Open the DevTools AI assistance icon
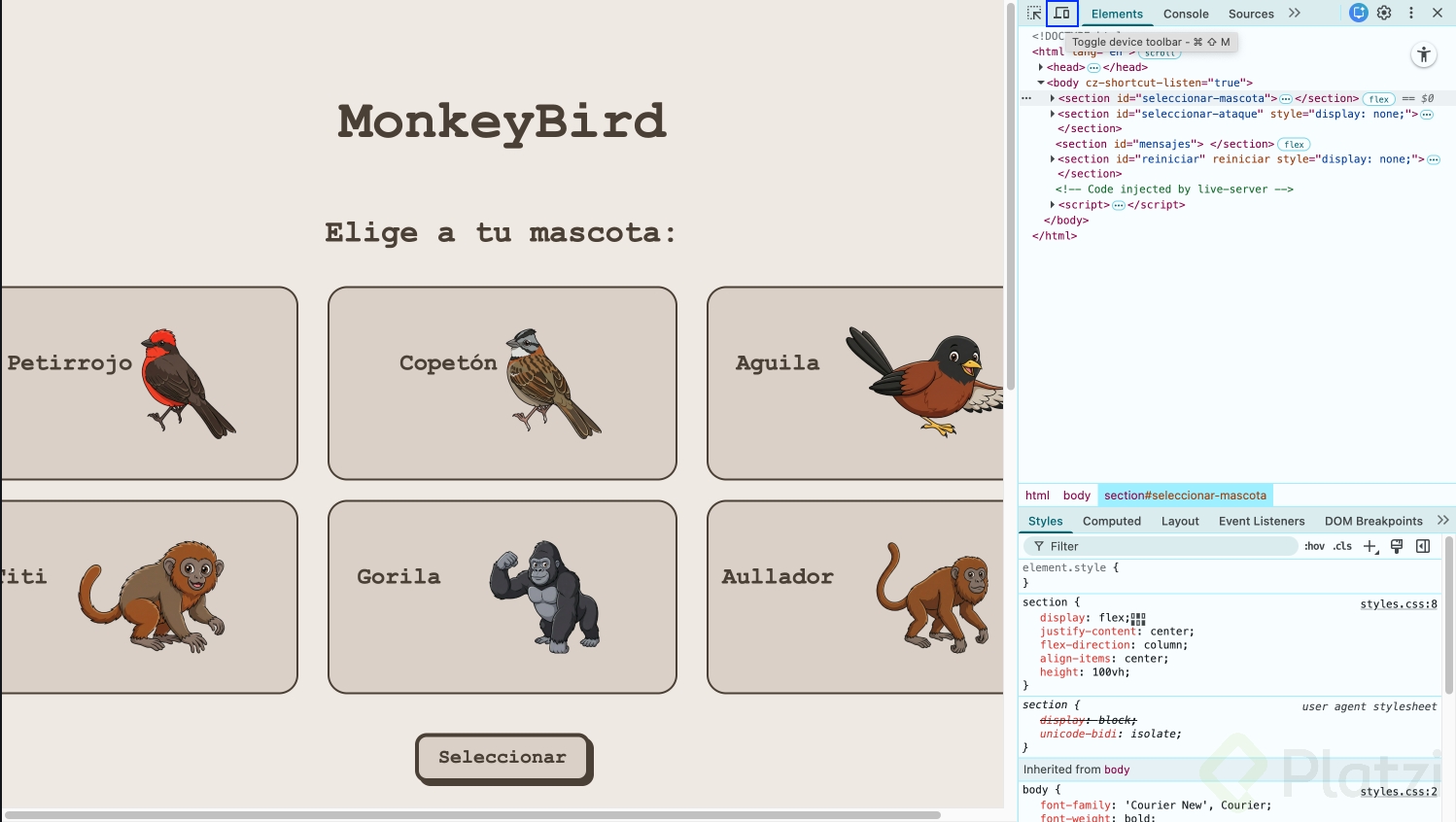Viewport: 1456px width, 822px height. click(x=1359, y=13)
